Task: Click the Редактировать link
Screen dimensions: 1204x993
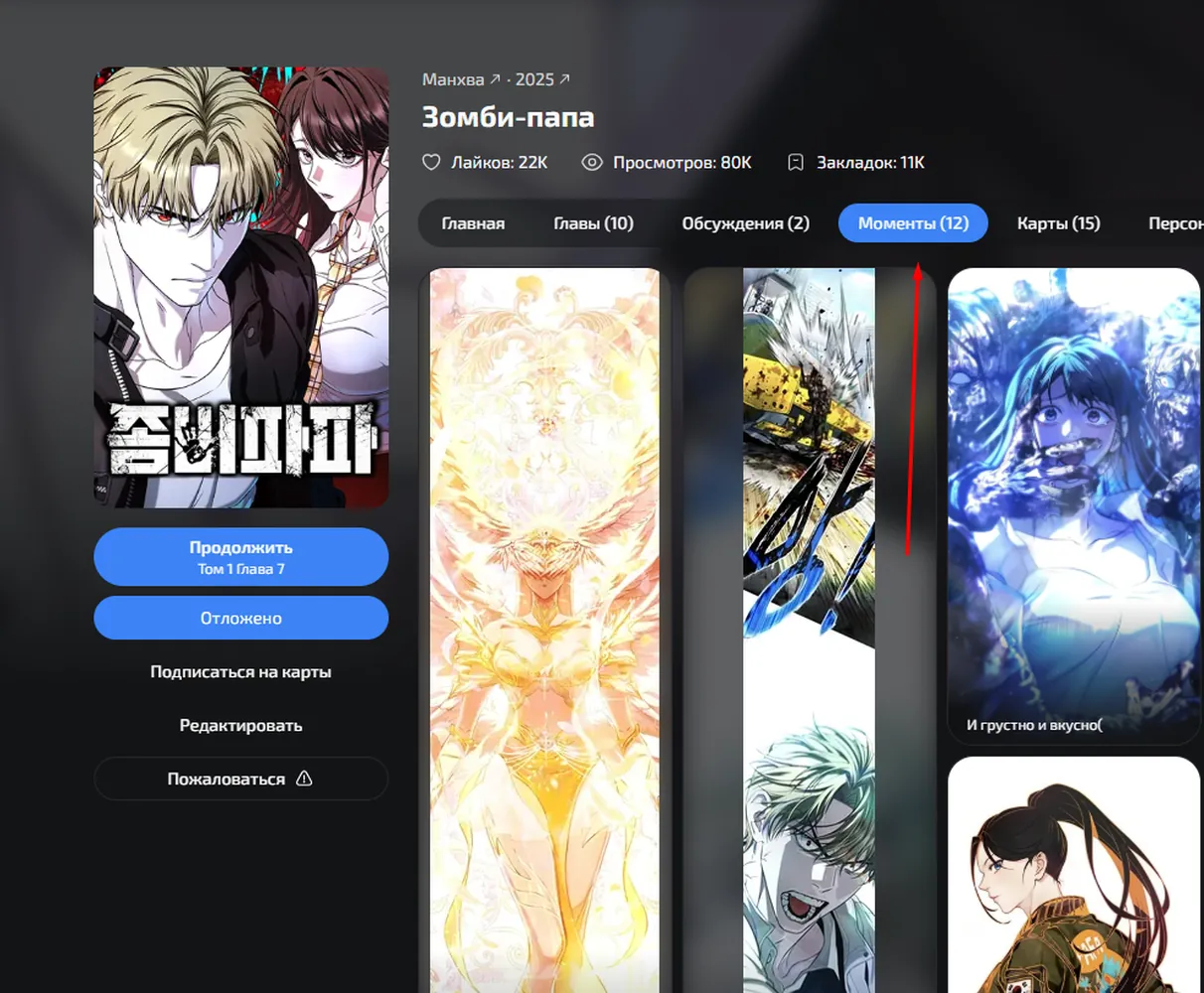Action: pos(241,726)
